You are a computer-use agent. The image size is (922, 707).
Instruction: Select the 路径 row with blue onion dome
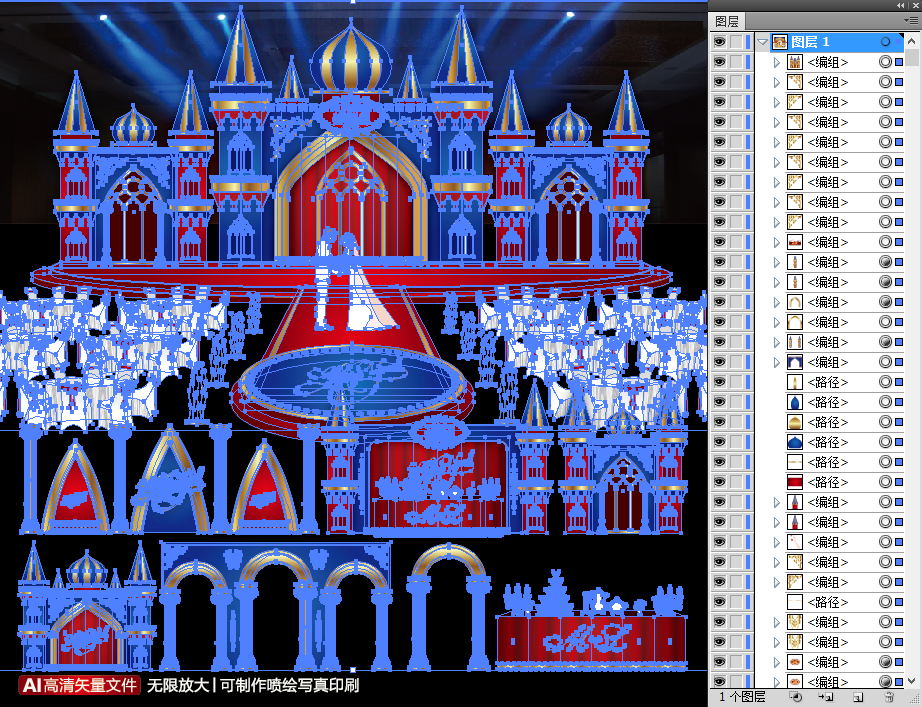tap(828, 442)
